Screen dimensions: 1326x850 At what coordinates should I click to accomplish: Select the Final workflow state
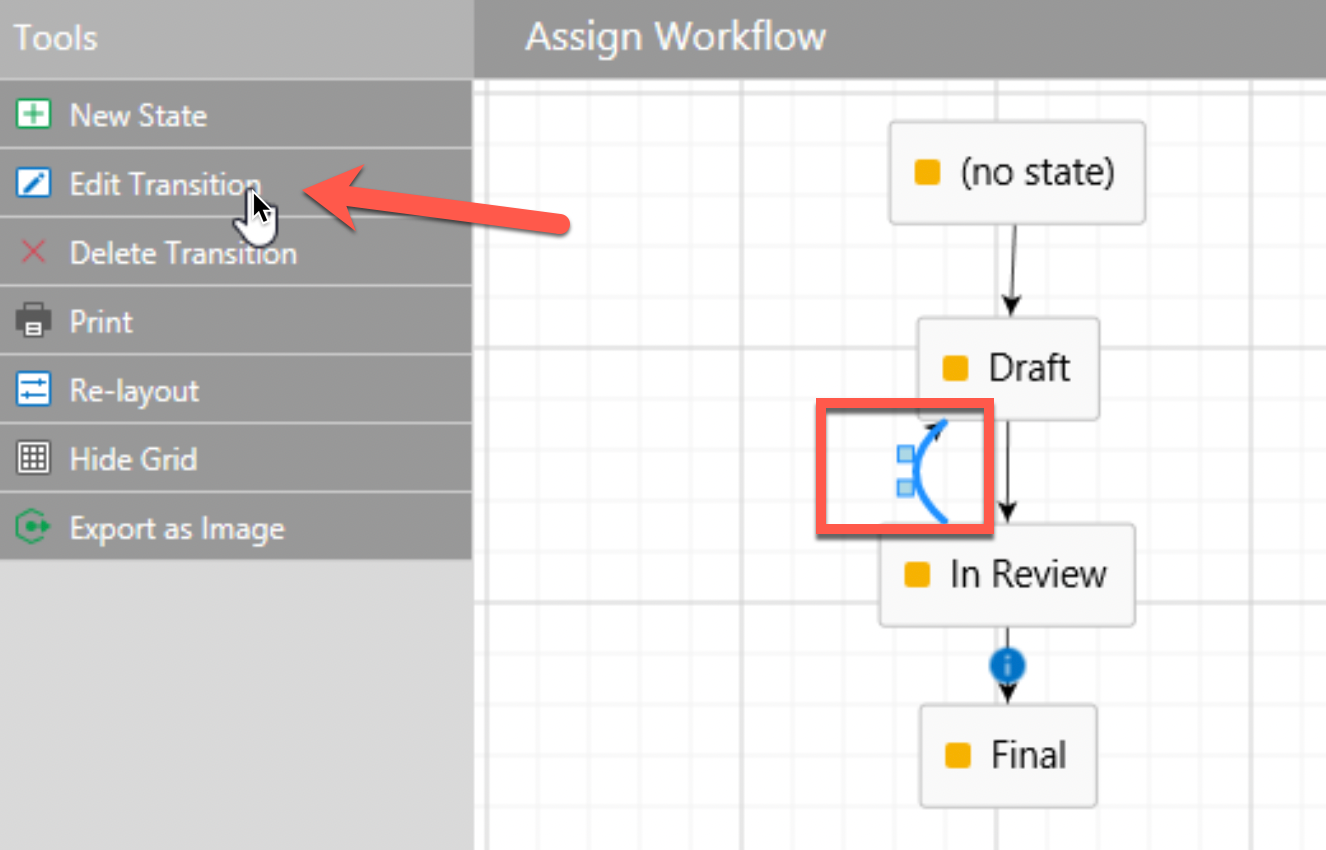coord(1008,755)
